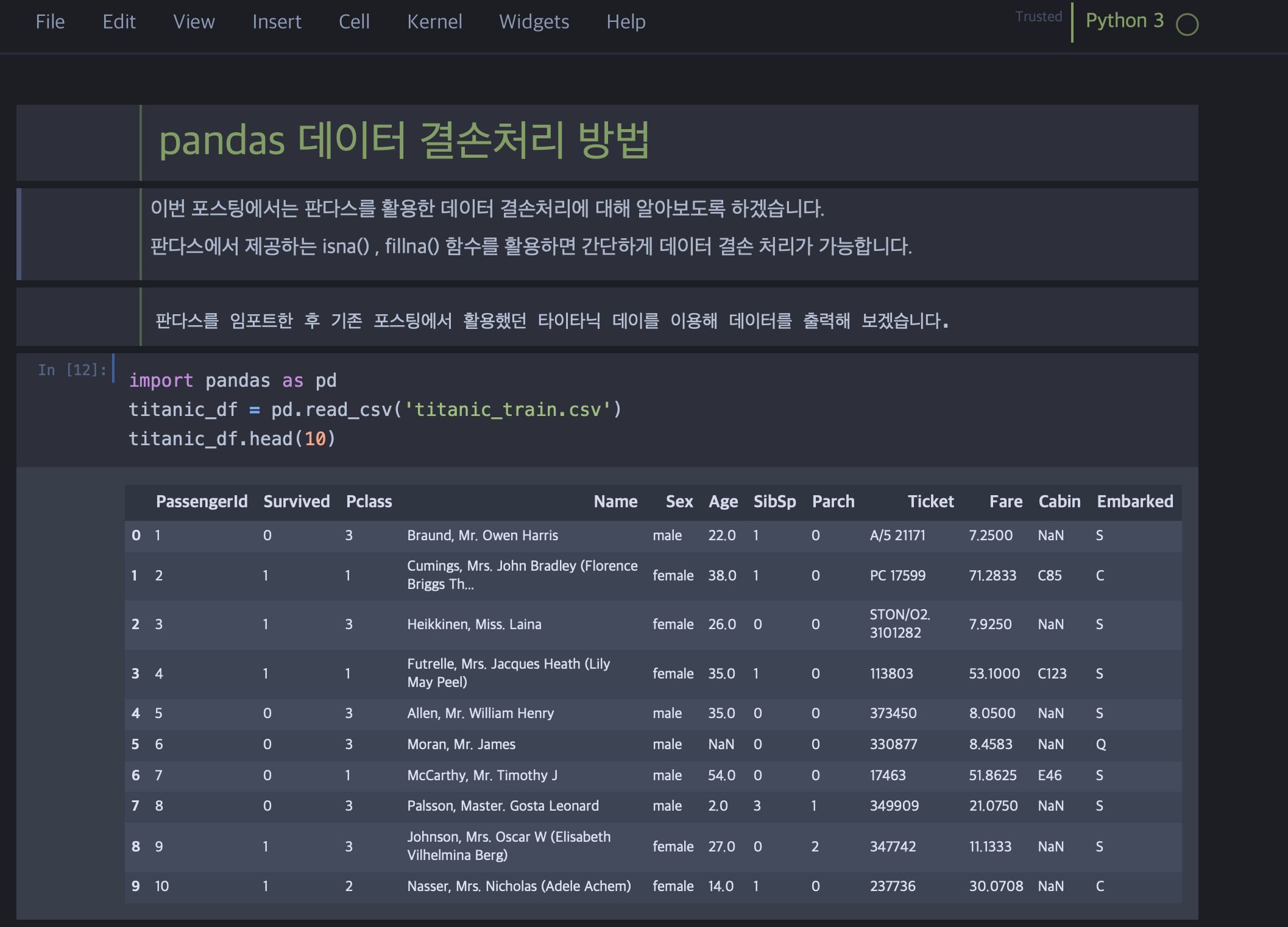Open the Kernel menu
The width and height of the screenshot is (1288, 927).
(x=434, y=22)
